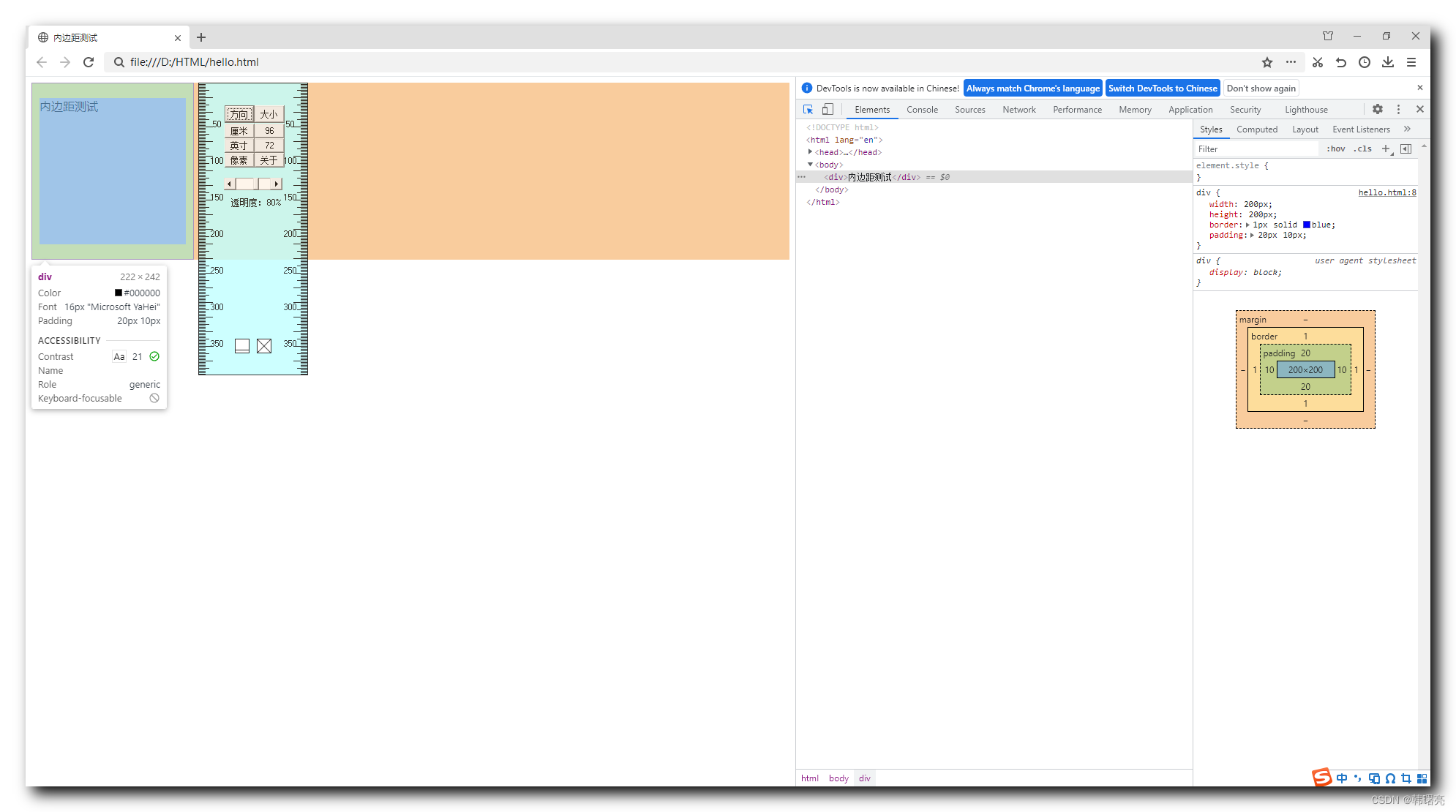Click the settings gear icon in DevTools

pyautogui.click(x=1378, y=108)
